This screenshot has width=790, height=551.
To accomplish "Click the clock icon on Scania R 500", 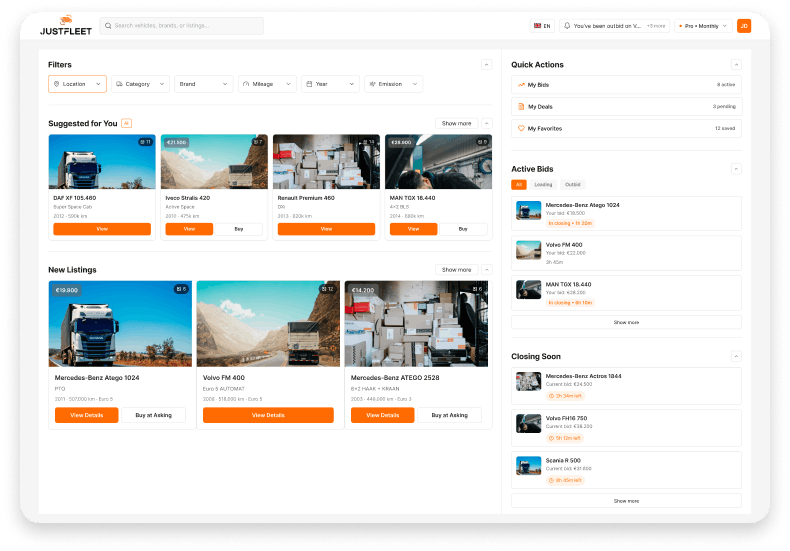I will pyautogui.click(x=551, y=480).
